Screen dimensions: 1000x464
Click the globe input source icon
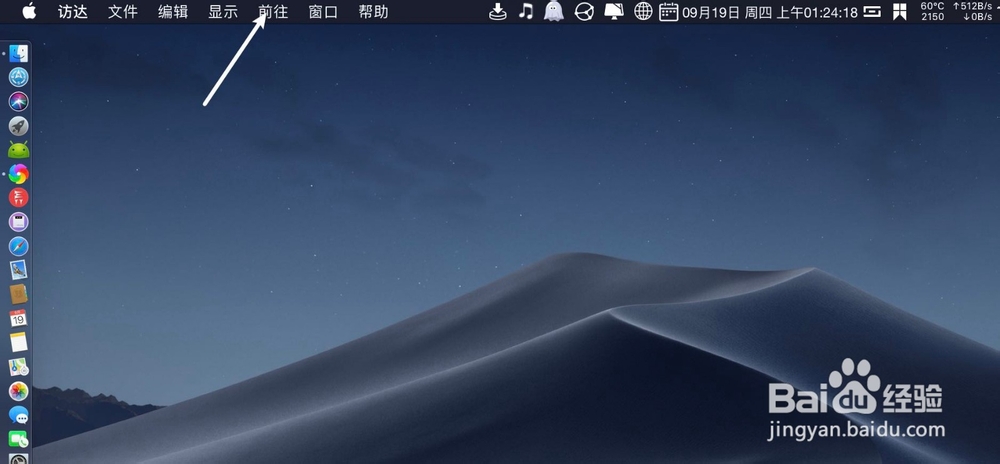click(x=643, y=11)
